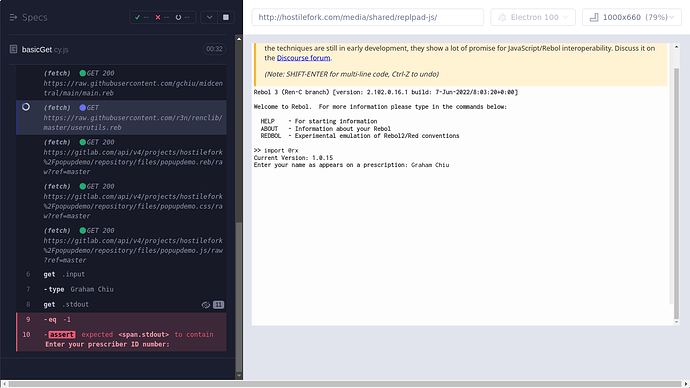Viewport: 690px width, 388px height.
Task: Click the app preview scroll-down arrow
Action: pos(677,322)
